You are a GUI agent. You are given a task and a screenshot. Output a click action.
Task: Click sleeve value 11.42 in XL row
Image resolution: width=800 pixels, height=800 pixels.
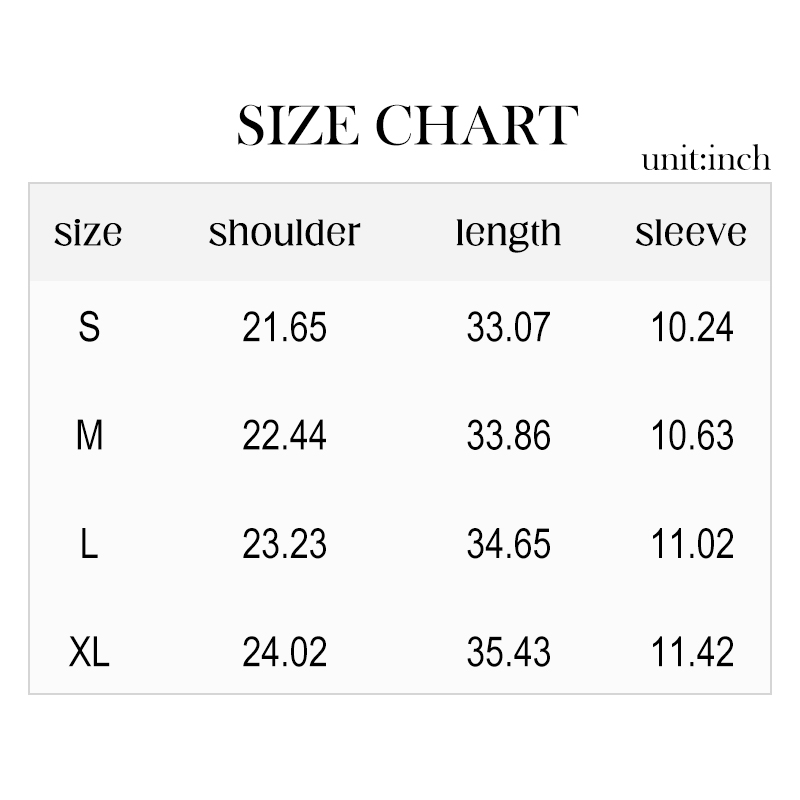click(x=692, y=652)
